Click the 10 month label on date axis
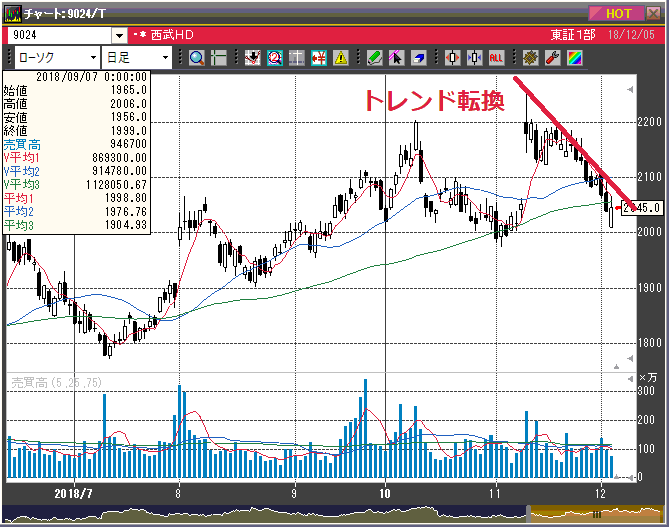The width and height of the screenshot is (669, 527). [x=385, y=494]
